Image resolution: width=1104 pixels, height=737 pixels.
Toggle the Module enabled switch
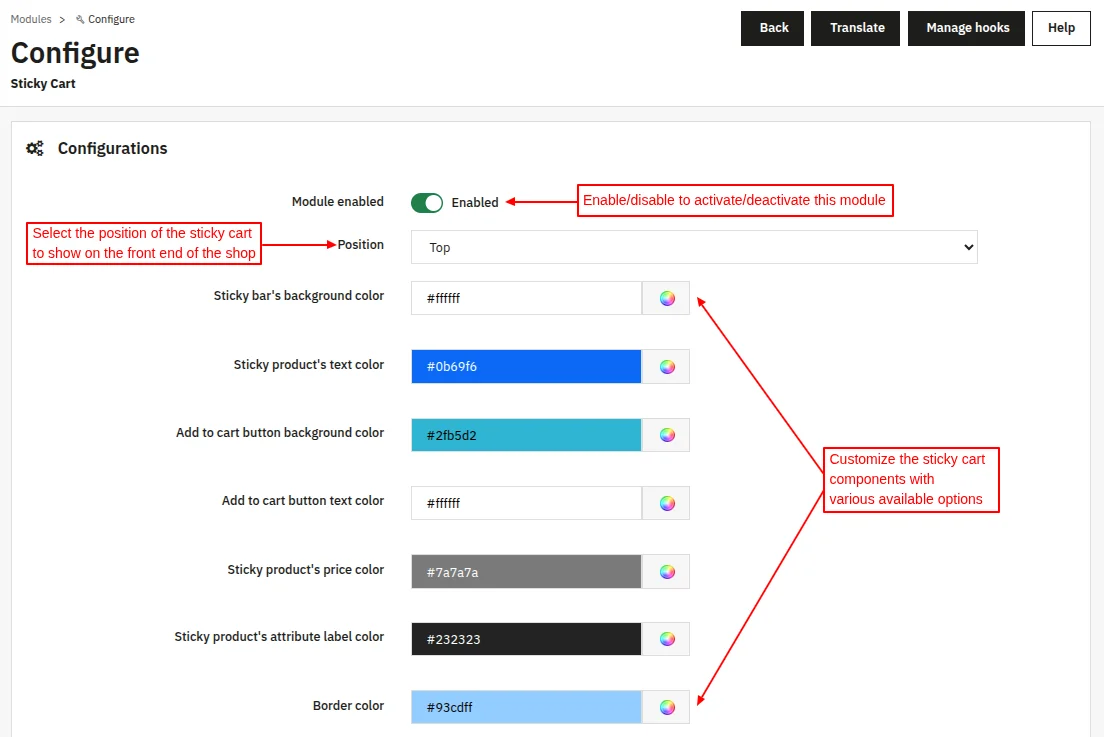(x=427, y=203)
